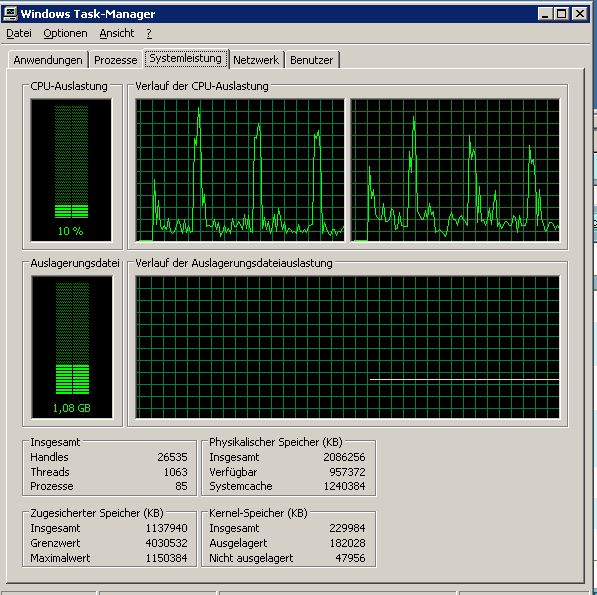Screen dimensions: 597x595
Task: Switch to the Anwendungen tab
Action: pyautogui.click(x=48, y=60)
